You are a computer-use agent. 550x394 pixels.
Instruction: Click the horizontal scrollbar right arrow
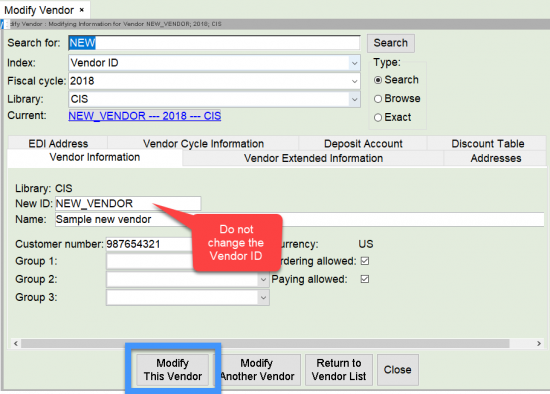click(539, 343)
